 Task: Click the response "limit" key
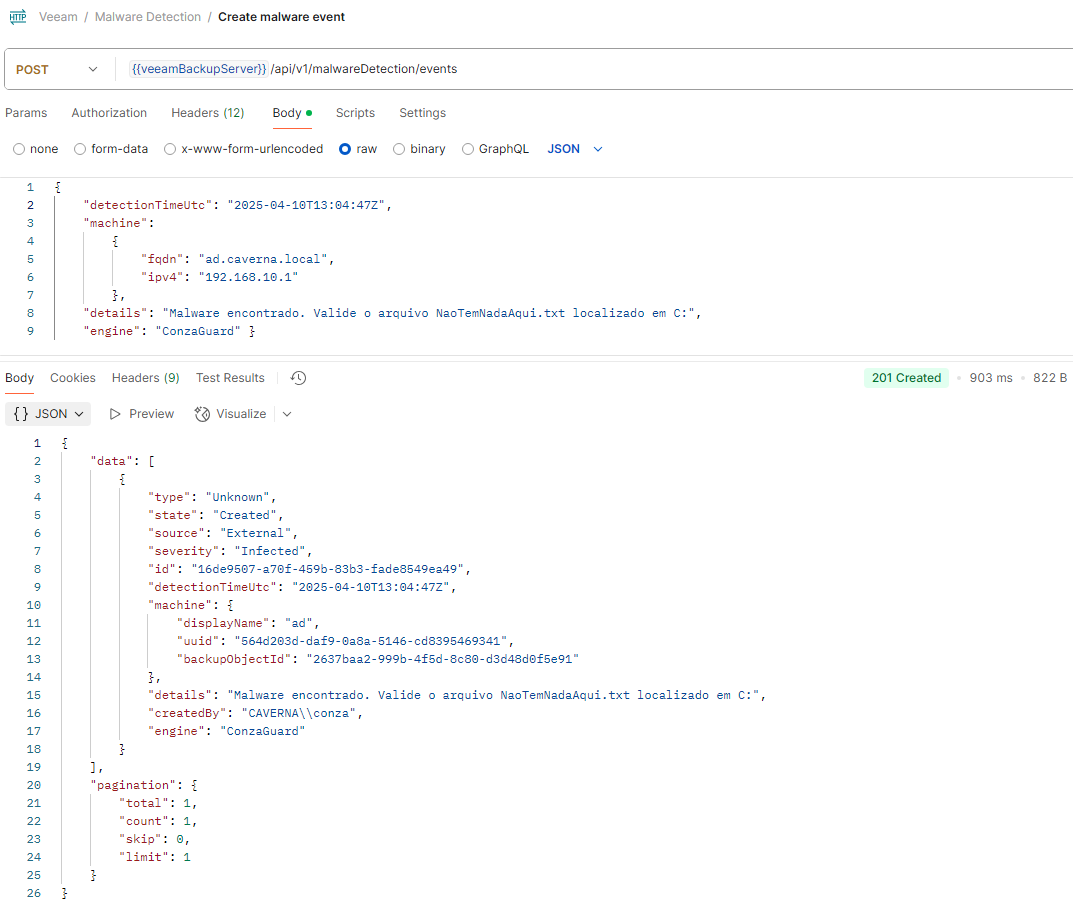coord(144,856)
